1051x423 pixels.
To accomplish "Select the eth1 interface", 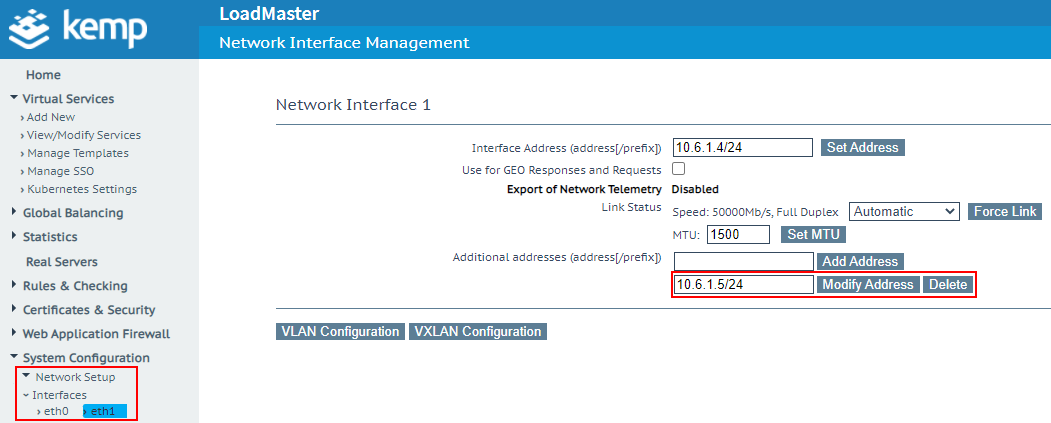I will tap(104, 412).
